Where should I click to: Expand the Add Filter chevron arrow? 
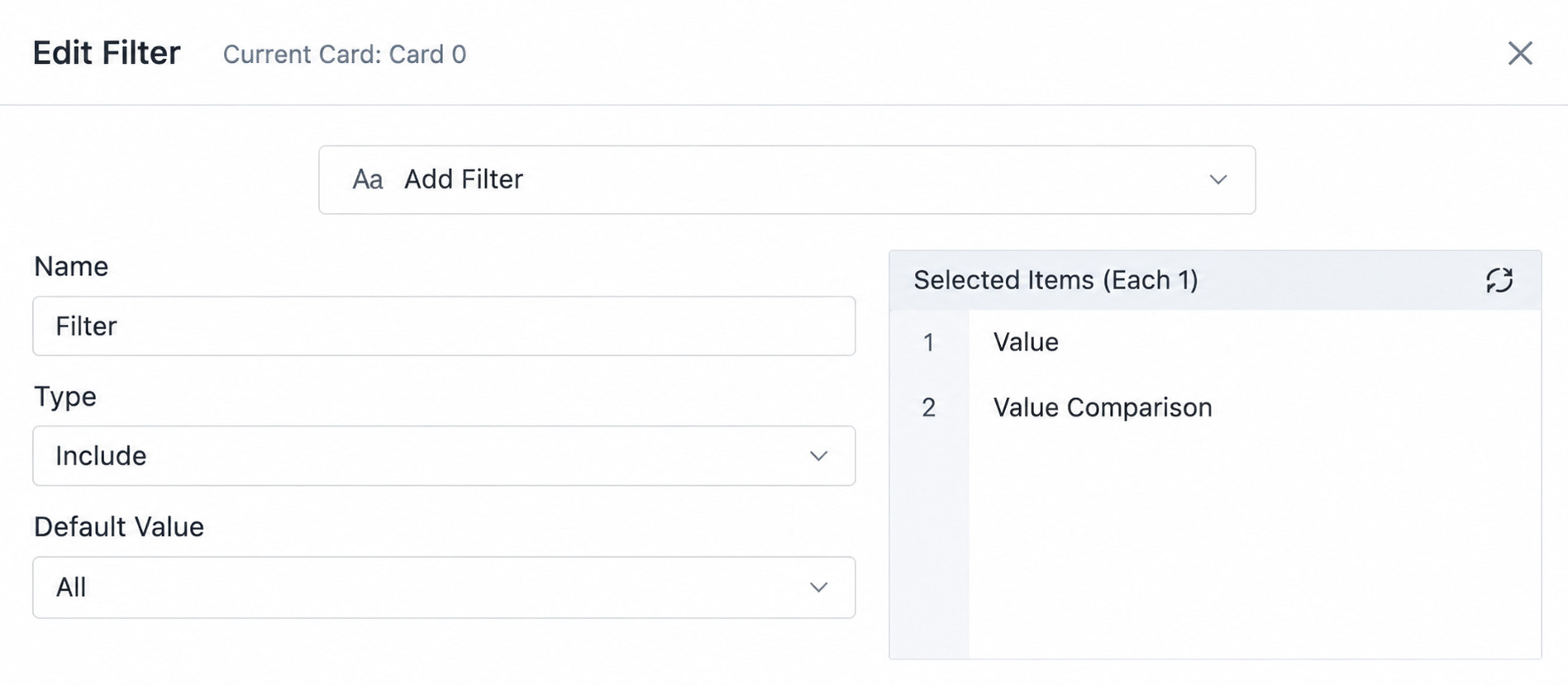1218,179
